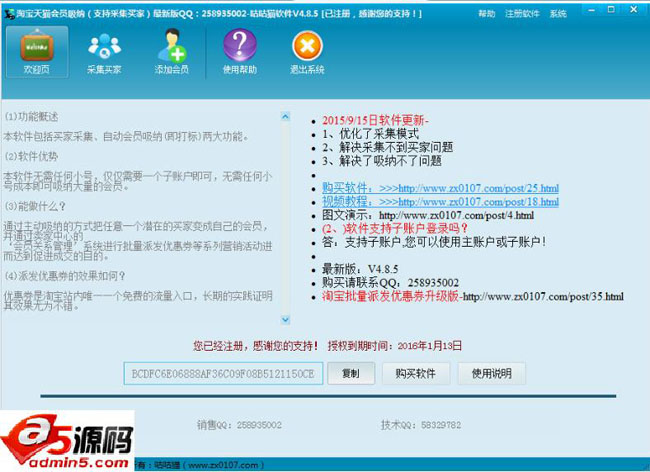The width and height of the screenshot is (650, 472).
Task: Click the 技术QQ: 58329782 text
Action: click(421, 425)
